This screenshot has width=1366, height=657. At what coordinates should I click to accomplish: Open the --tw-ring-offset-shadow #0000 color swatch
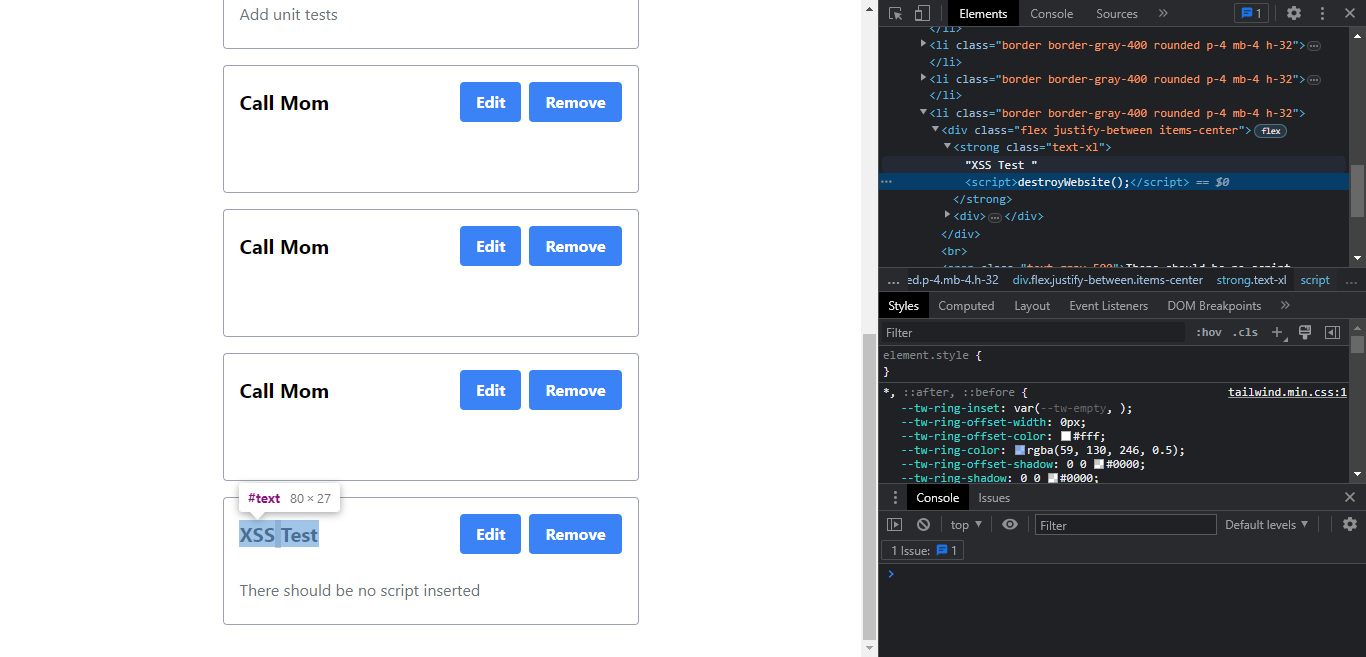1099,465
